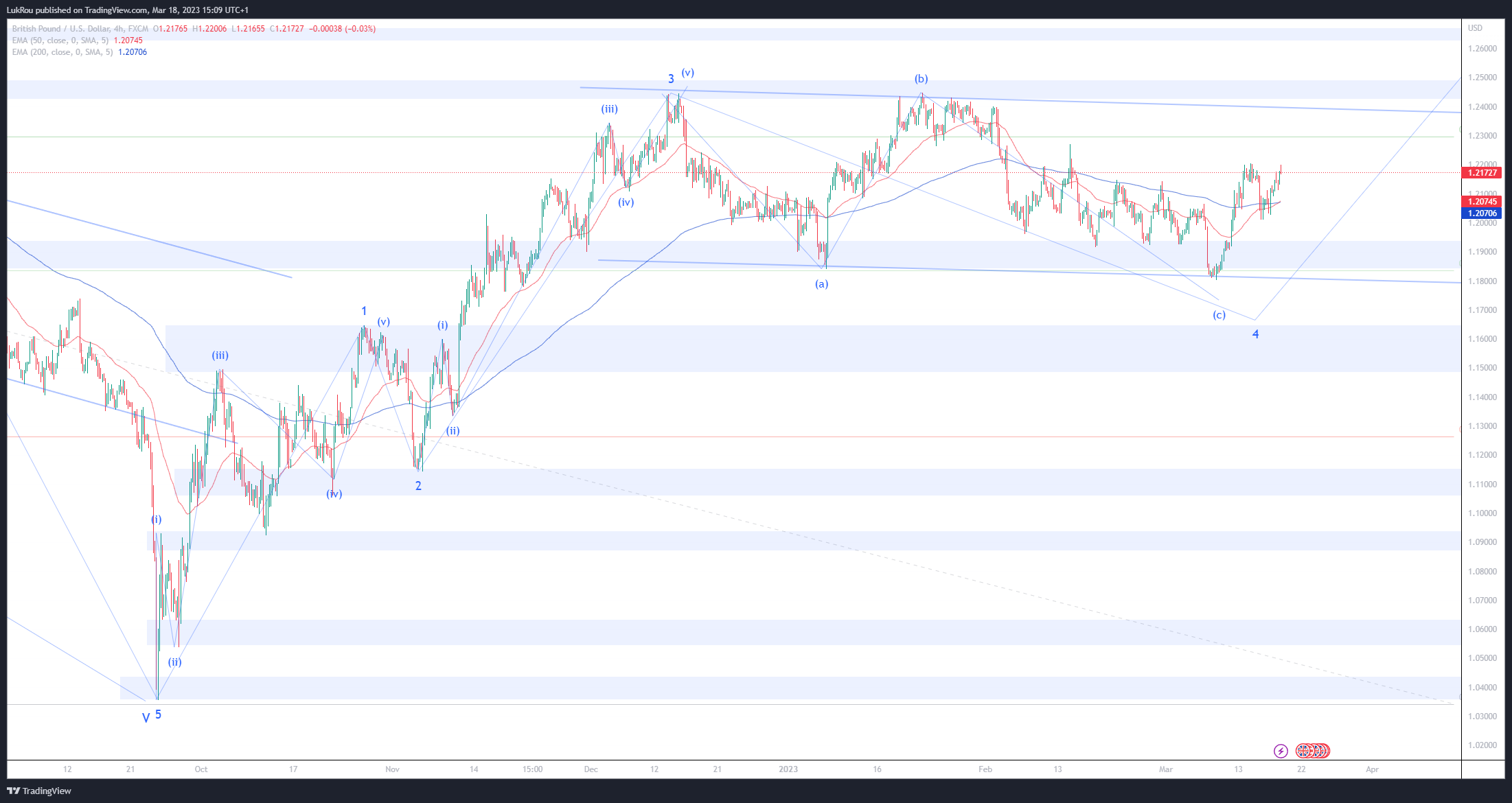Click the blue EMA 200 price label 1.20706

pyautogui.click(x=1482, y=213)
